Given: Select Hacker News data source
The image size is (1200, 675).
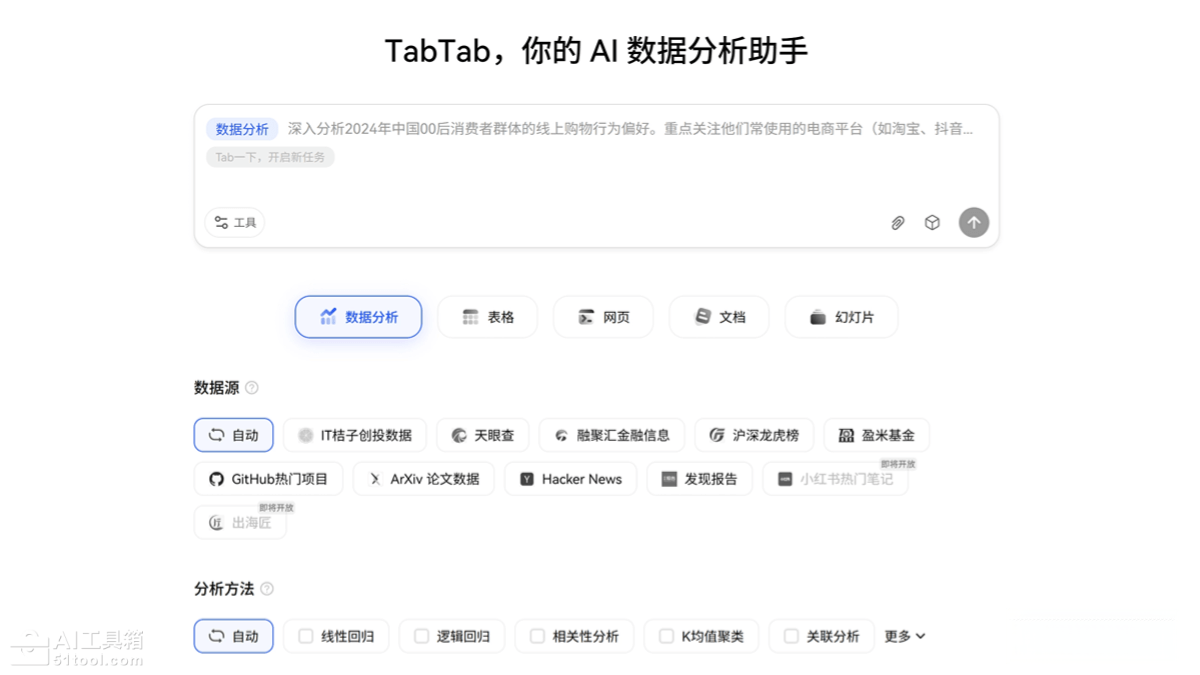Looking at the screenshot, I should (570, 479).
